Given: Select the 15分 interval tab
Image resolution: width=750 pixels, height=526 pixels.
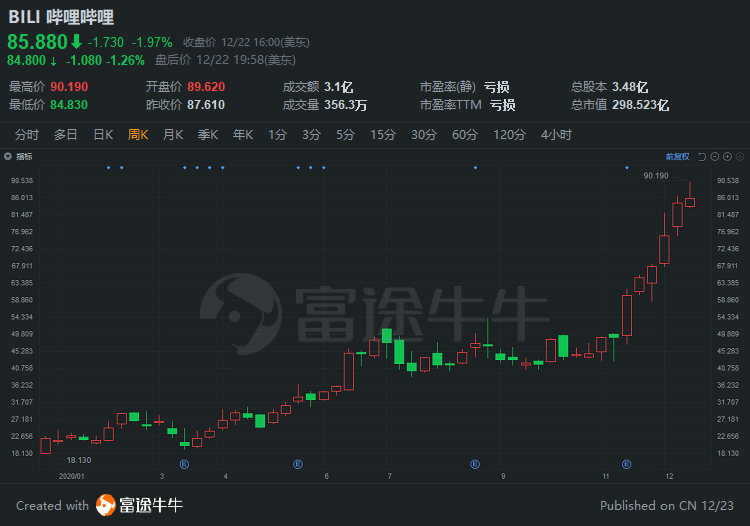Looking at the screenshot, I should [383, 135].
